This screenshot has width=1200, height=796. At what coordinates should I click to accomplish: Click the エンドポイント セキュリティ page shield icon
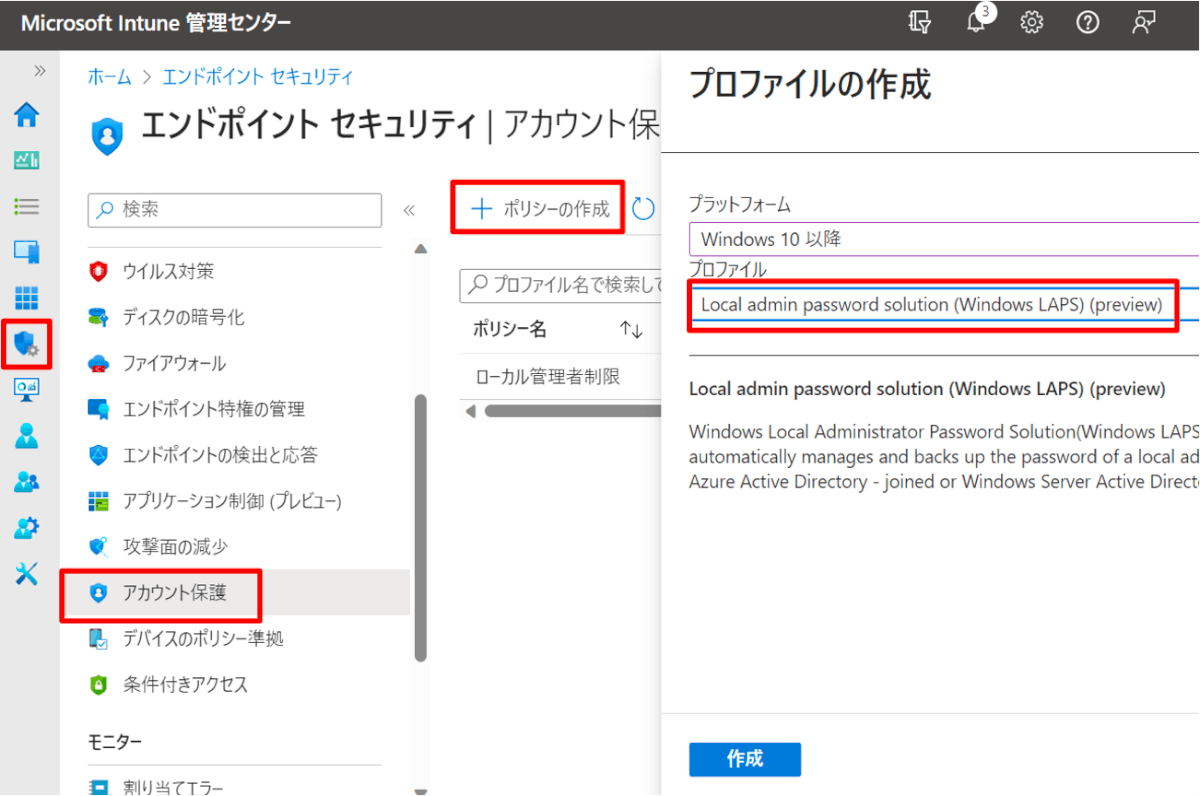click(x=106, y=136)
